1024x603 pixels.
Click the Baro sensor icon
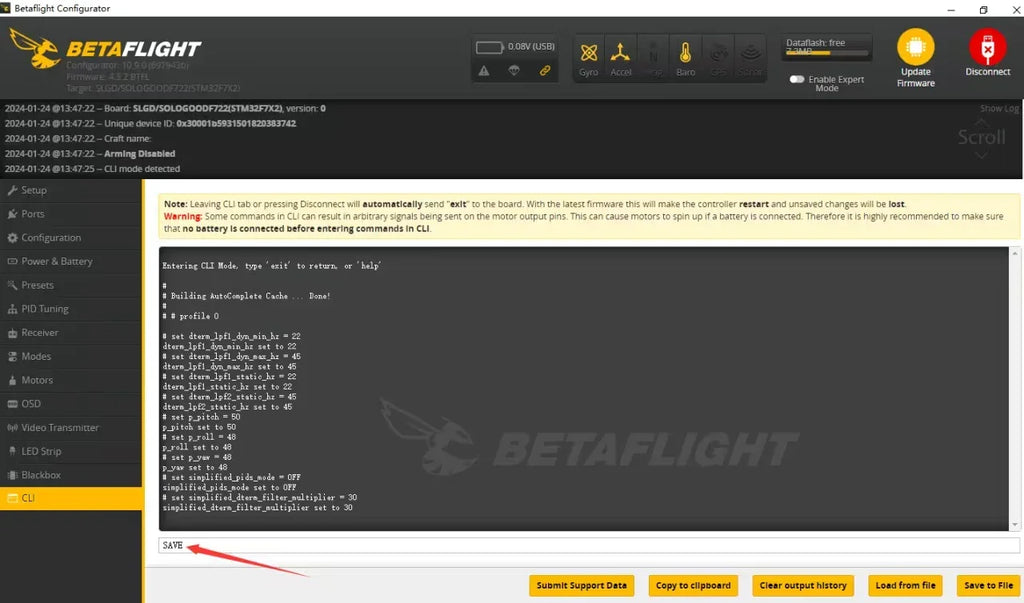coord(685,57)
